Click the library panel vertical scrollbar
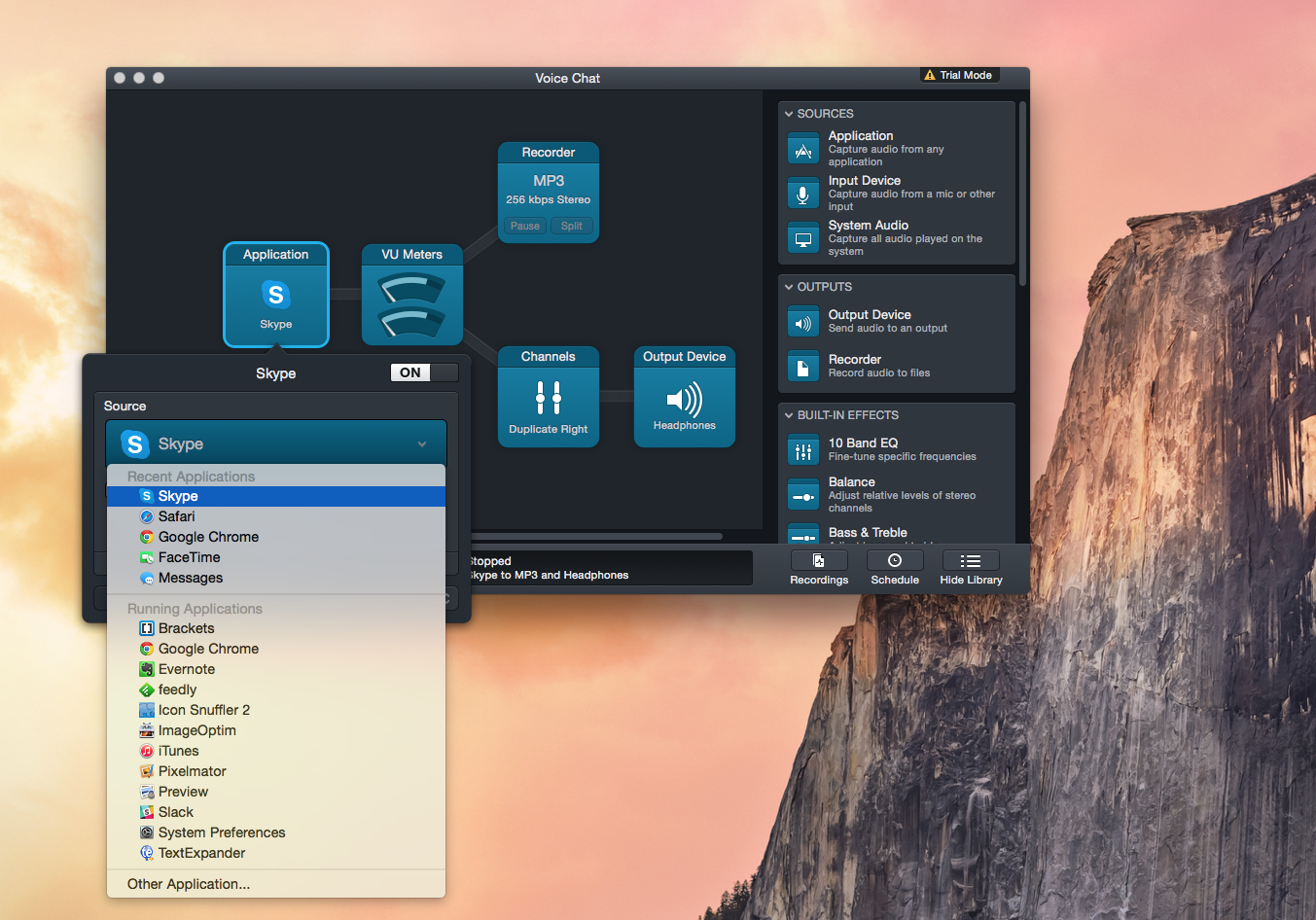Image resolution: width=1316 pixels, height=920 pixels. click(1022, 193)
